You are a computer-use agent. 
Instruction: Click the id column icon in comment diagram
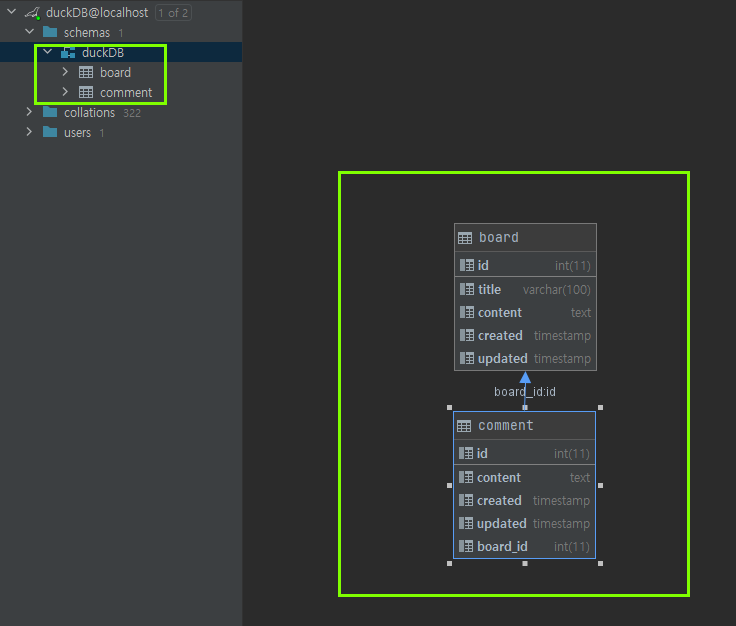pos(466,453)
